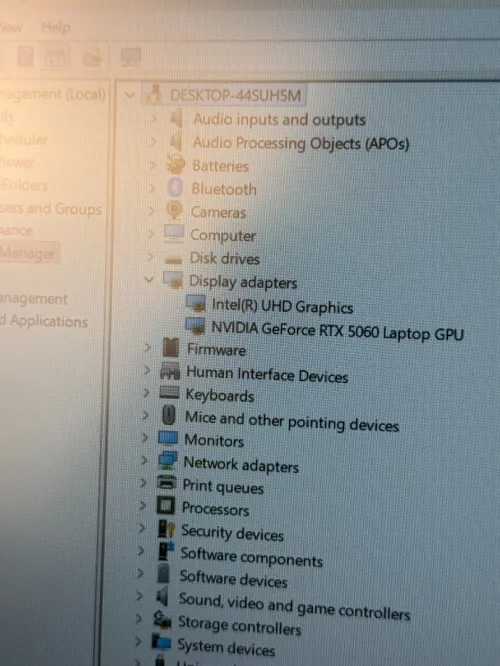
Task: Select the Software components label
Action: (251, 557)
